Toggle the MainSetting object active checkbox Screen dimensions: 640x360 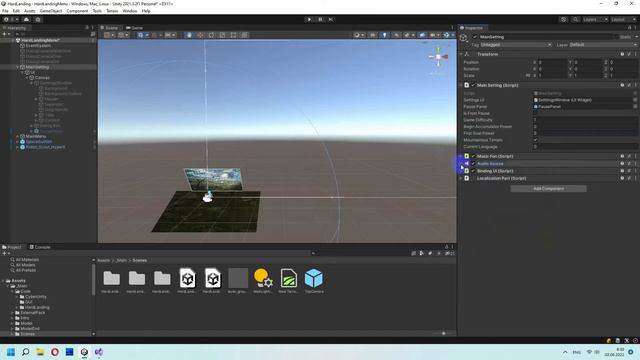(475, 37)
